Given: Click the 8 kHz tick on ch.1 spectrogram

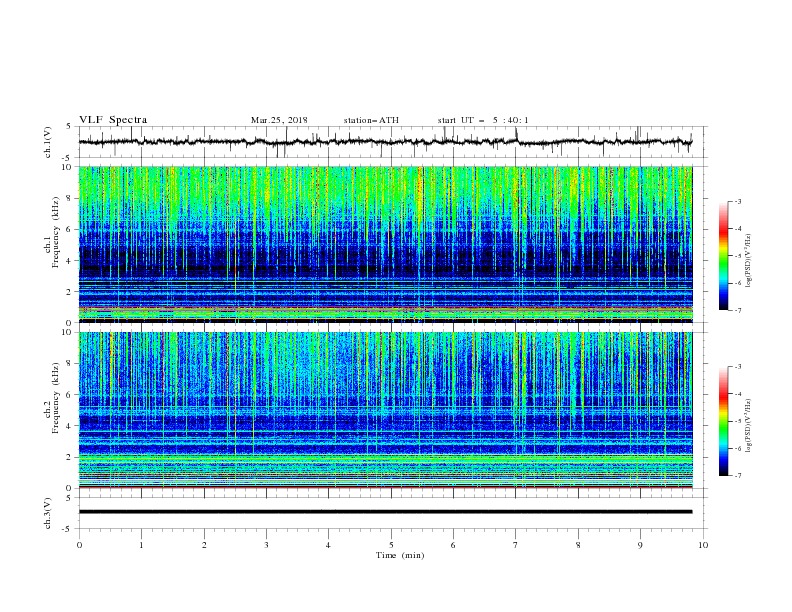Looking at the screenshot, I should (70, 198).
